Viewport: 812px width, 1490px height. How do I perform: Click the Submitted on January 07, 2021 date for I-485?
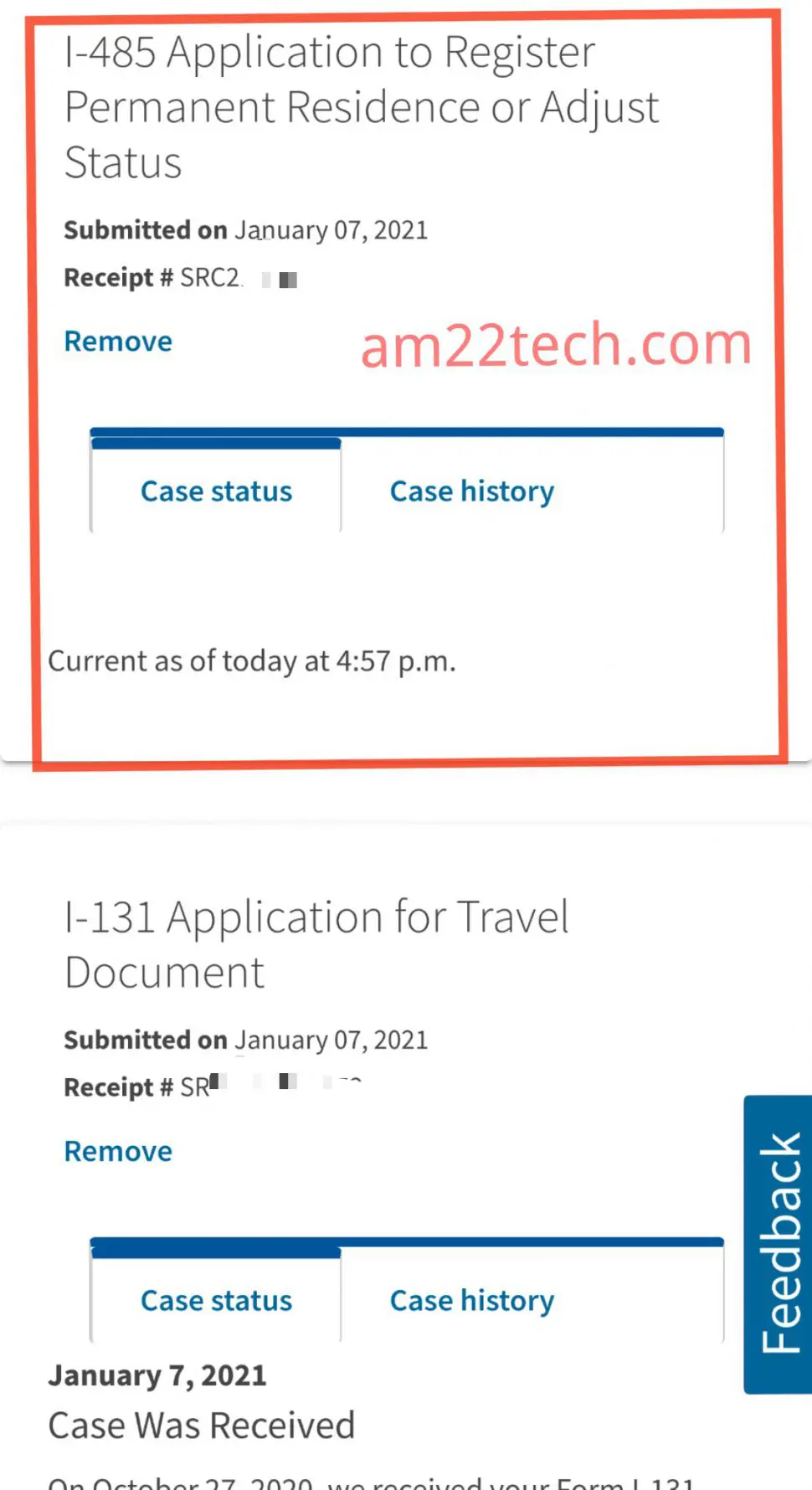(x=246, y=229)
